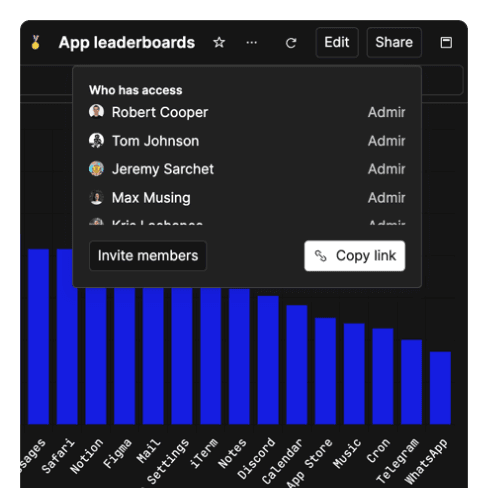Click the Edit button
Screen dimensions: 488x488
click(337, 42)
